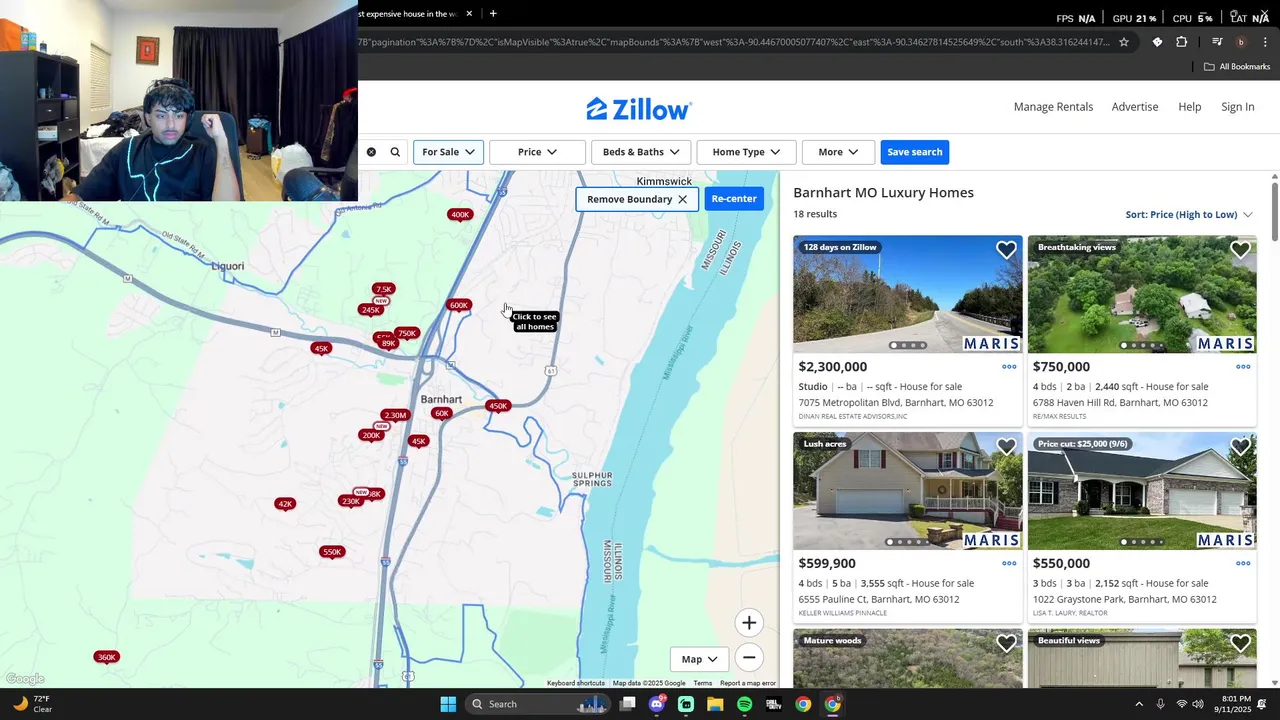
Task: Click the Save search button
Action: [915, 152]
